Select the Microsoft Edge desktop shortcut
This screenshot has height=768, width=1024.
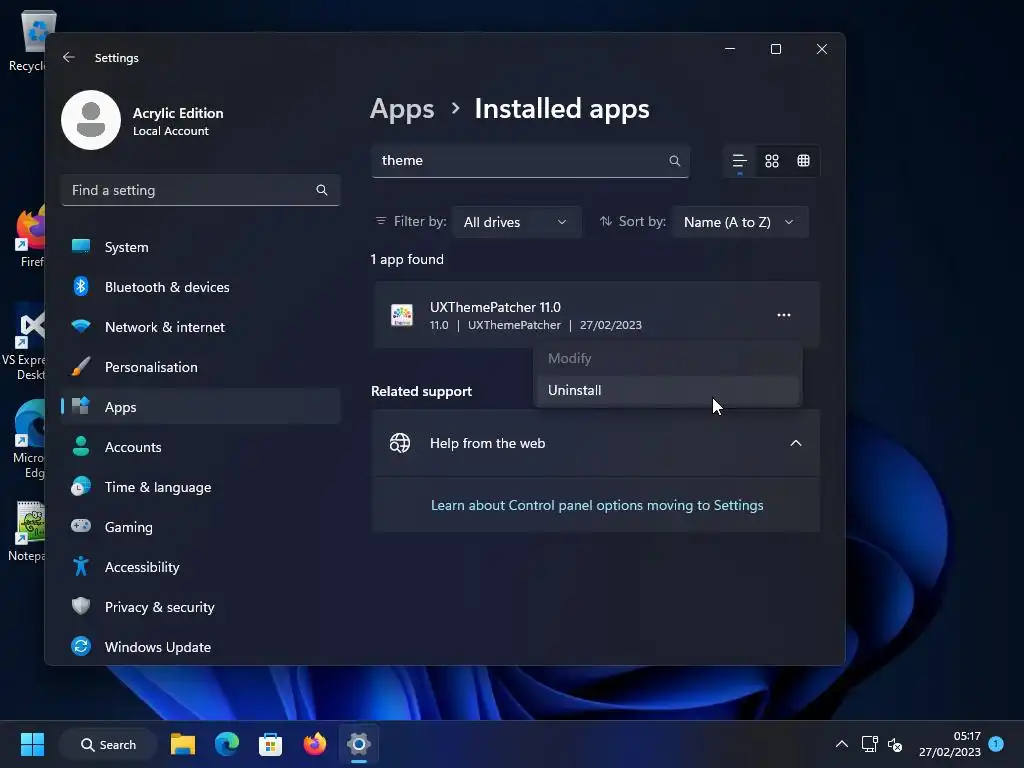(x=28, y=440)
